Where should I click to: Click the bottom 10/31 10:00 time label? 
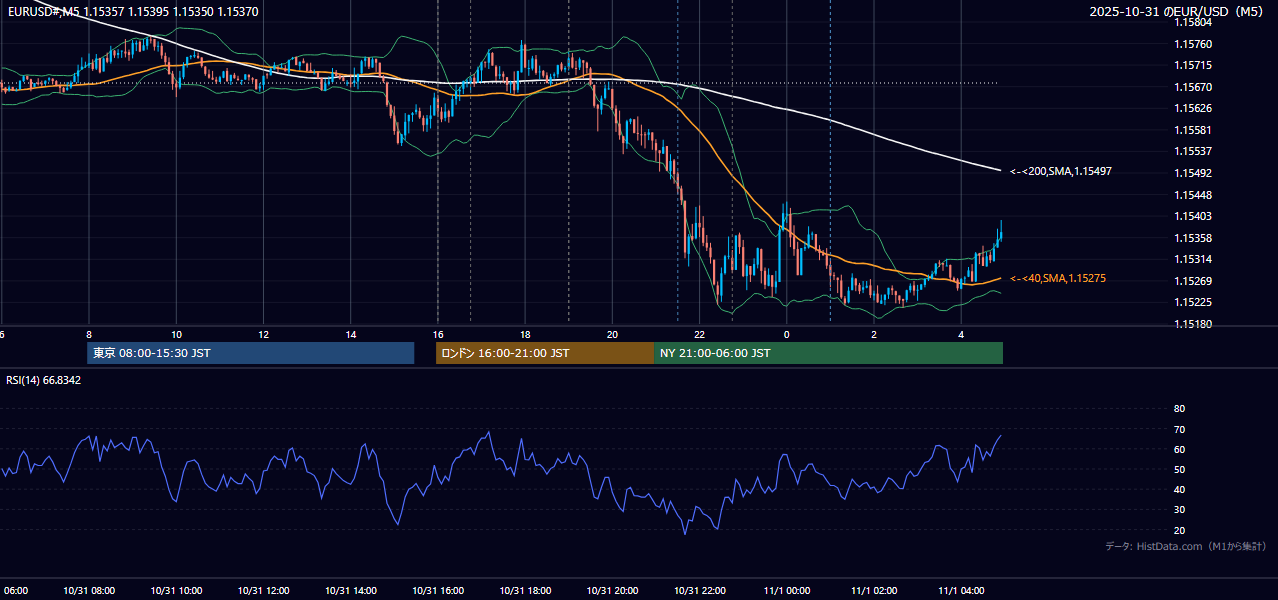click(x=177, y=591)
